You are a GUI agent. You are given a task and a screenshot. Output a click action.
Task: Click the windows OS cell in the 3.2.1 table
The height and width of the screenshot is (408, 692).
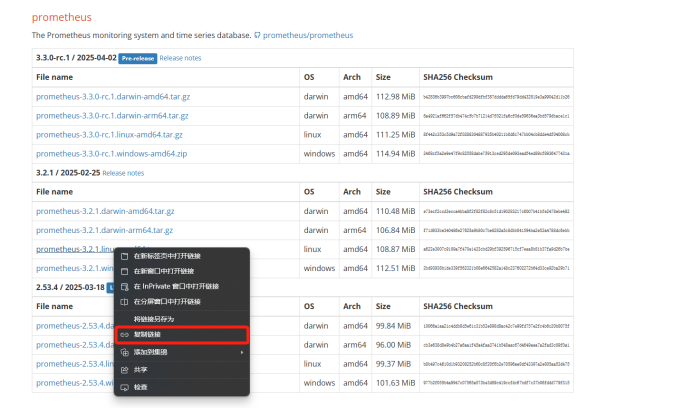pyautogui.click(x=319, y=268)
